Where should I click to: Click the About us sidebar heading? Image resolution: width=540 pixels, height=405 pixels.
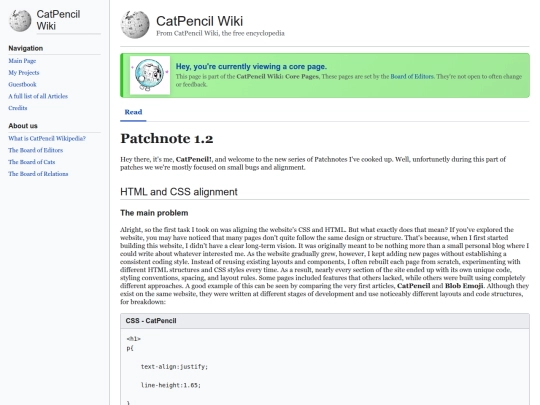coord(23,126)
